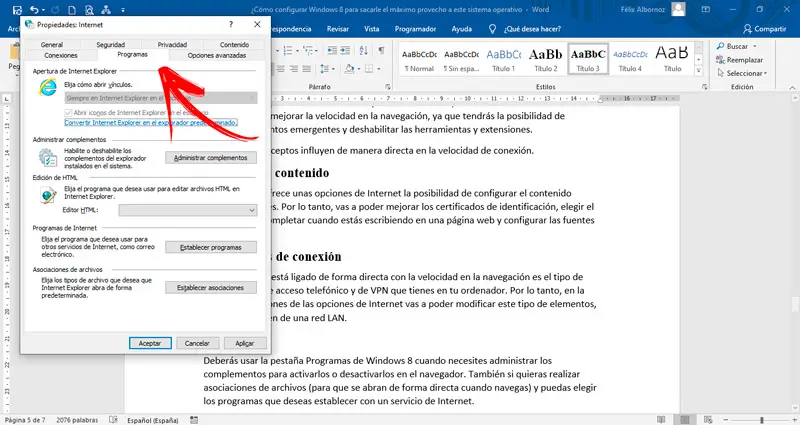Open the shading color dropdown arrow
The height and width of the screenshot is (425, 800).
click(358, 69)
